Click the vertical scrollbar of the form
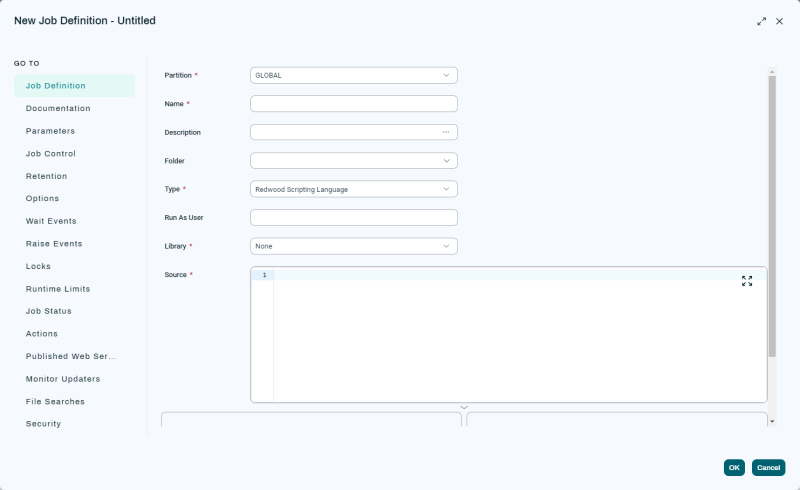 (x=771, y=215)
